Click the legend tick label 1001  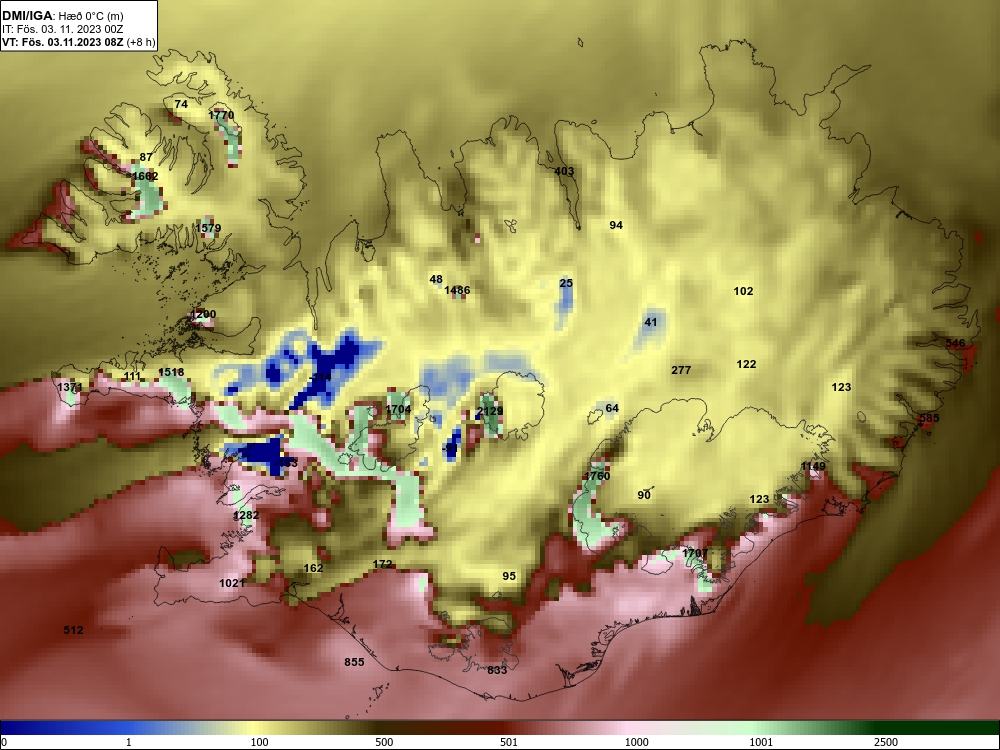tap(761, 742)
